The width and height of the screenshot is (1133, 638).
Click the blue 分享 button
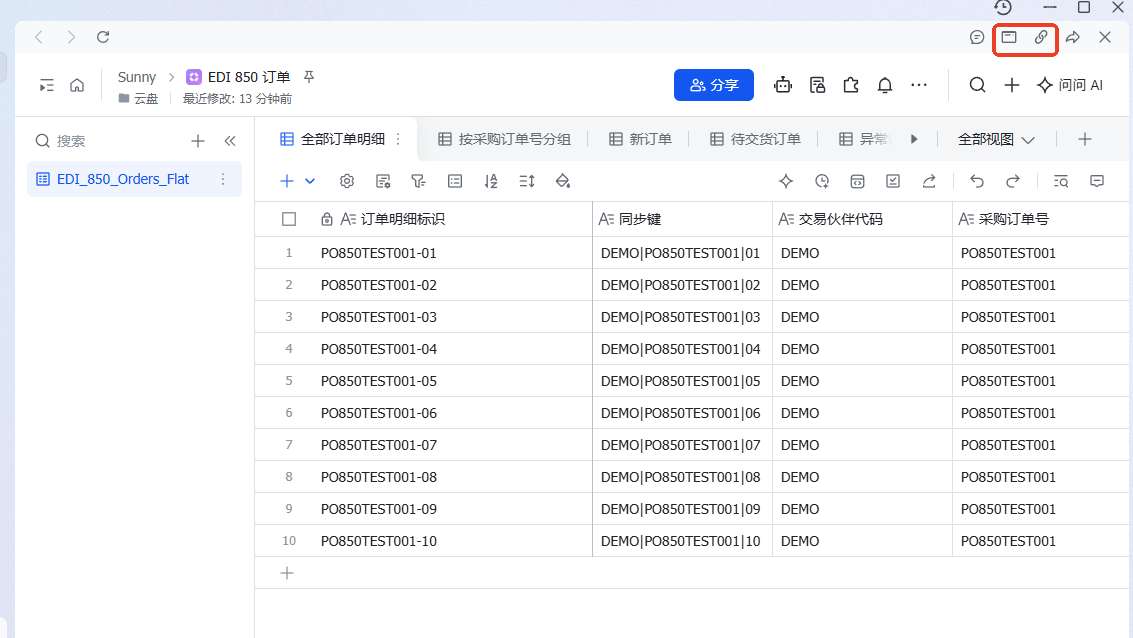click(x=714, y=85)
